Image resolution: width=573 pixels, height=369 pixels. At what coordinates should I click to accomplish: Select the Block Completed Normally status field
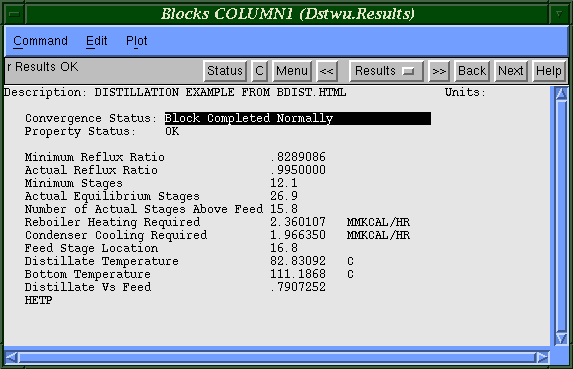[297, 118]
